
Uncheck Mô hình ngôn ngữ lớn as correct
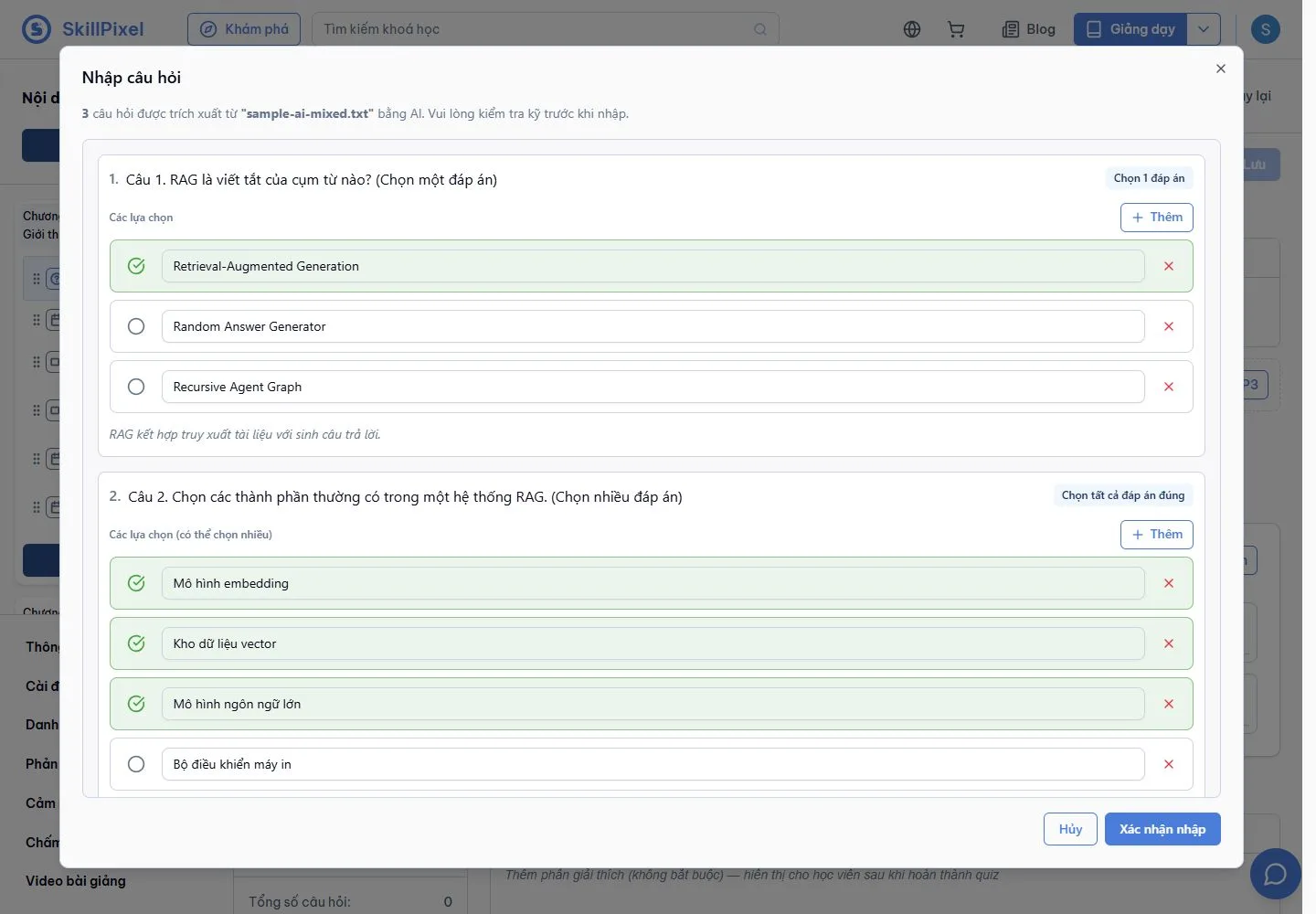[136, 704]
